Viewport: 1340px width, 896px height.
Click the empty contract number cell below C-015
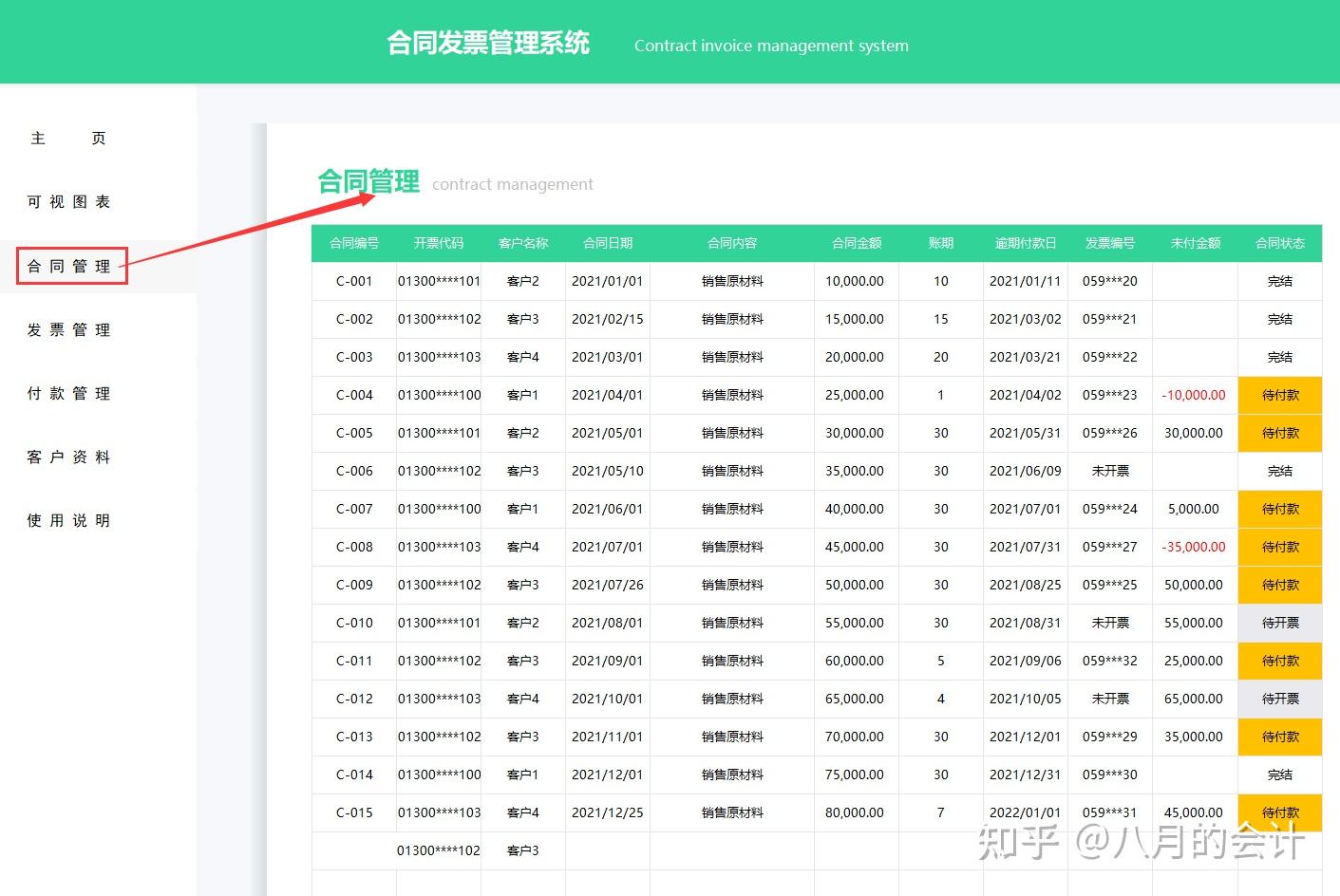tap(354, 850)
